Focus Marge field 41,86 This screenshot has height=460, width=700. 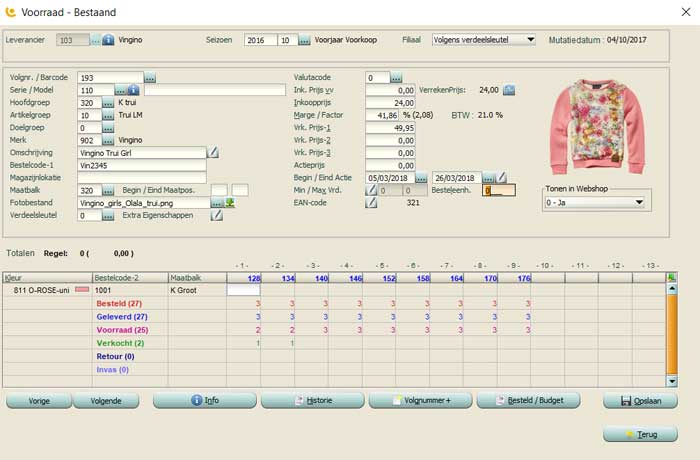click(x=382, y=115)
